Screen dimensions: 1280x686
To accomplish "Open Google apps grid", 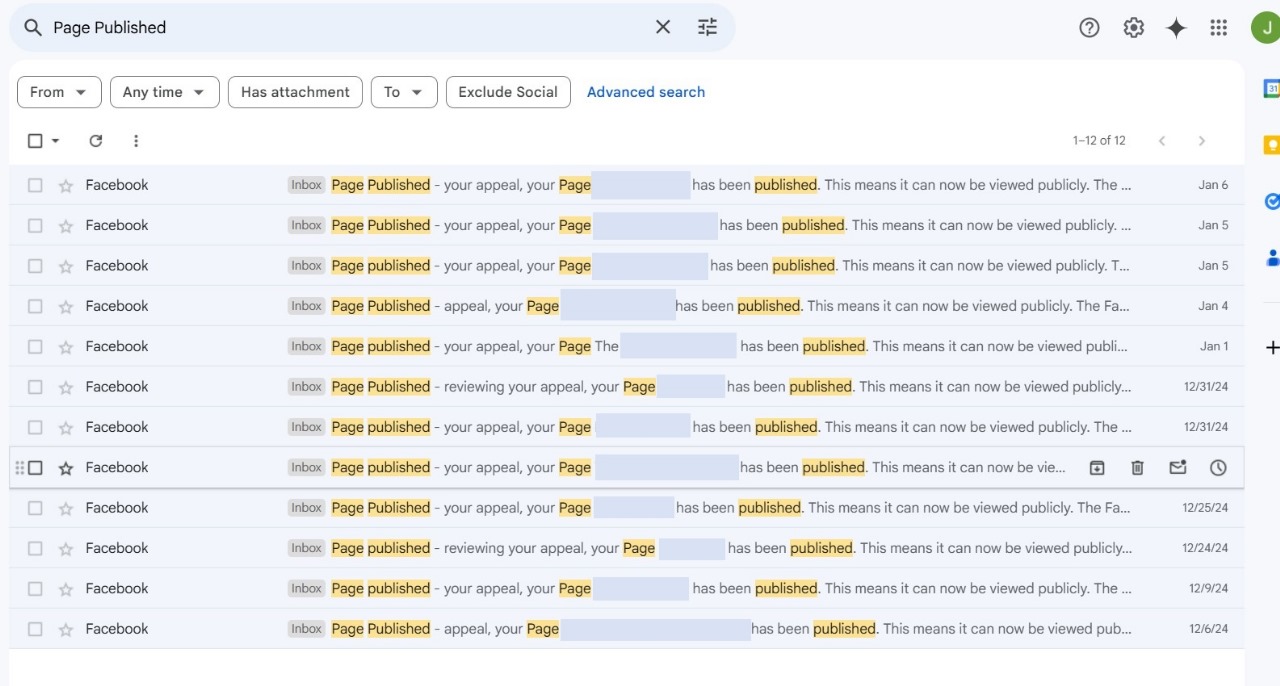I will click(x=1218, y=28).
